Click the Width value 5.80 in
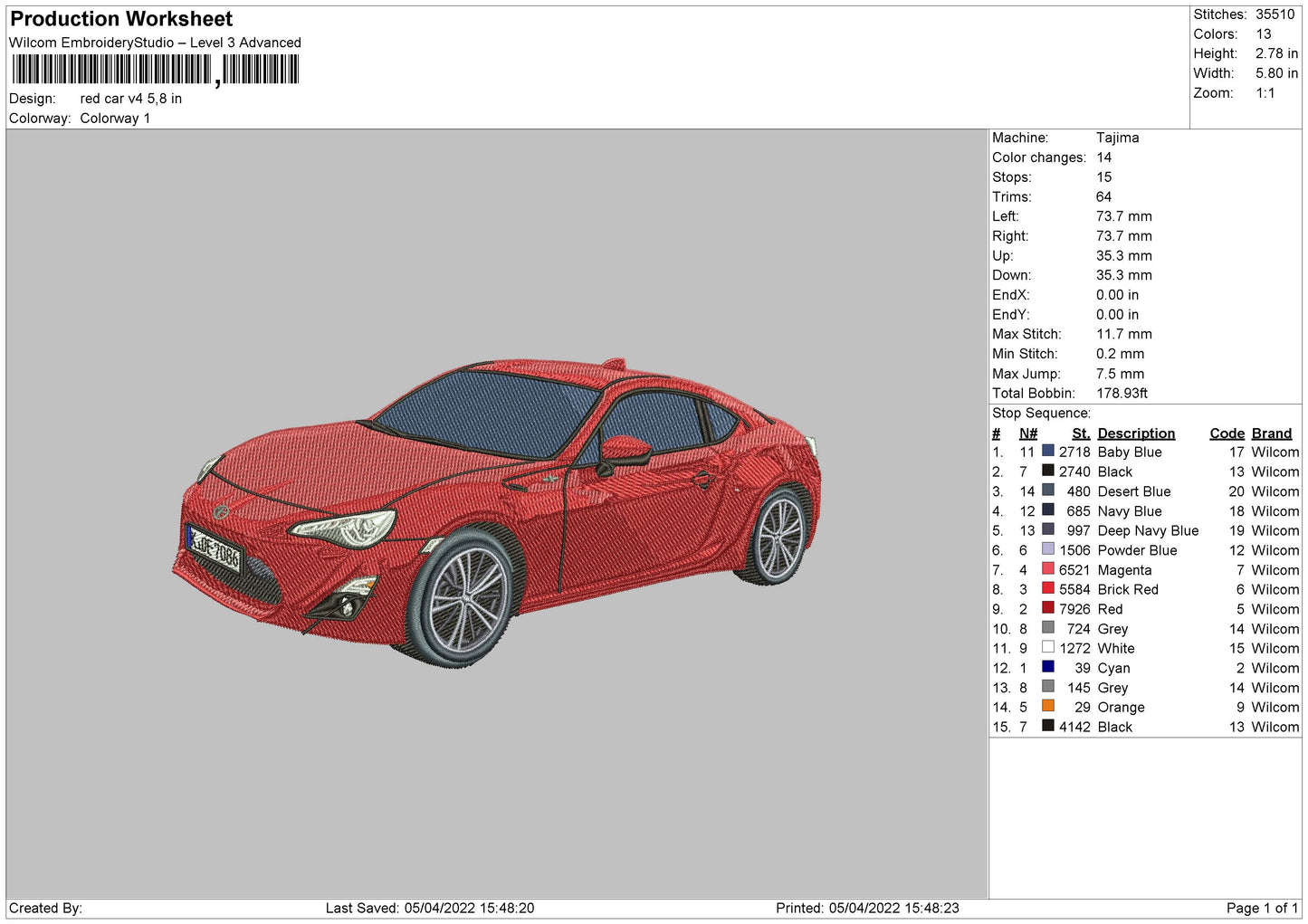 [1276, 73]
